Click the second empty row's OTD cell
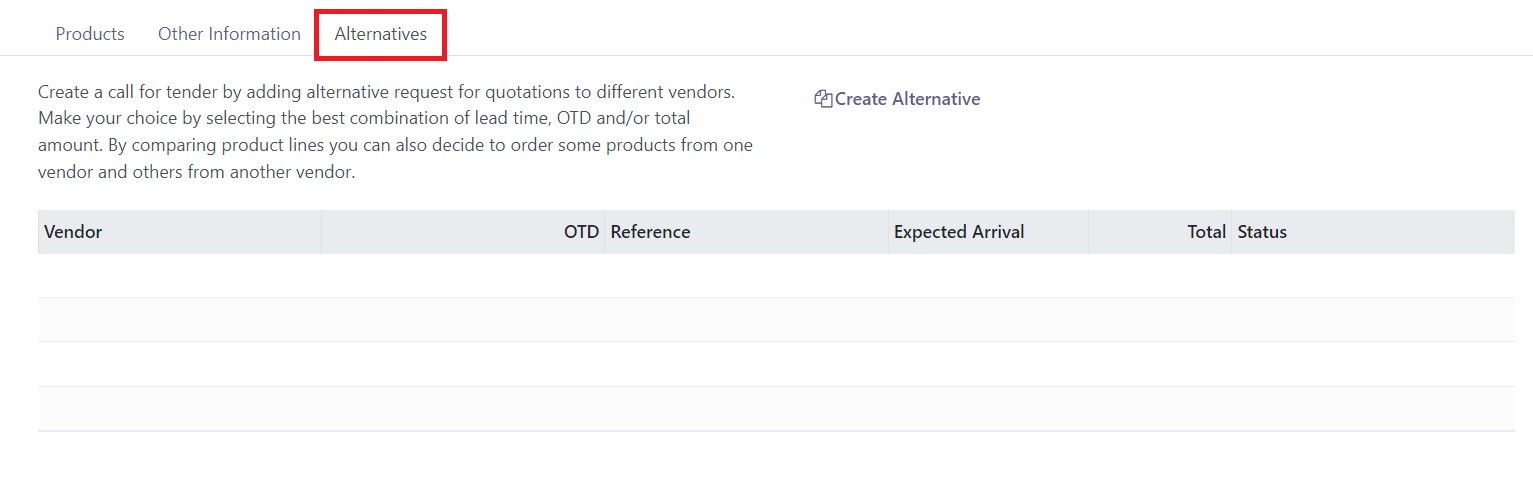 [463, 320]
